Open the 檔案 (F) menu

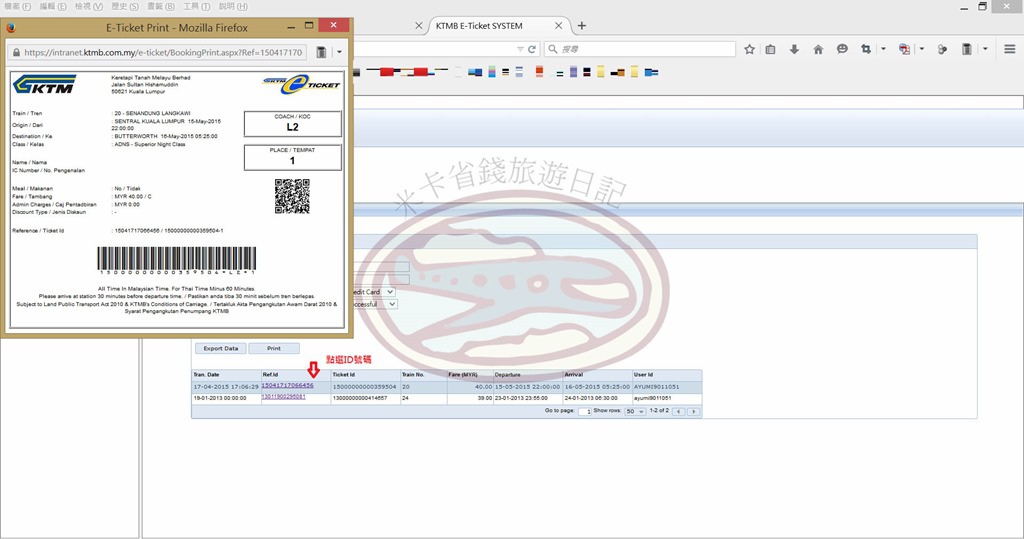pyautogui.click(x=18, y=7)
